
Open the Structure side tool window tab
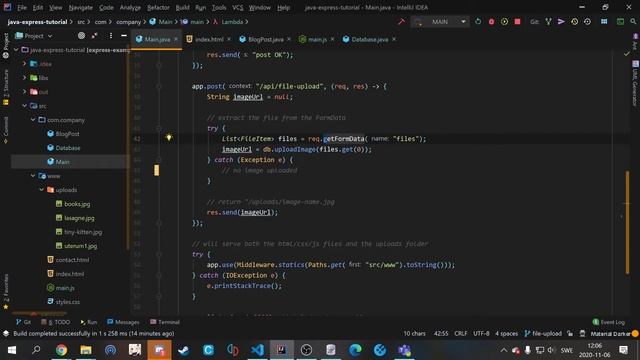[x=6, y=88]
